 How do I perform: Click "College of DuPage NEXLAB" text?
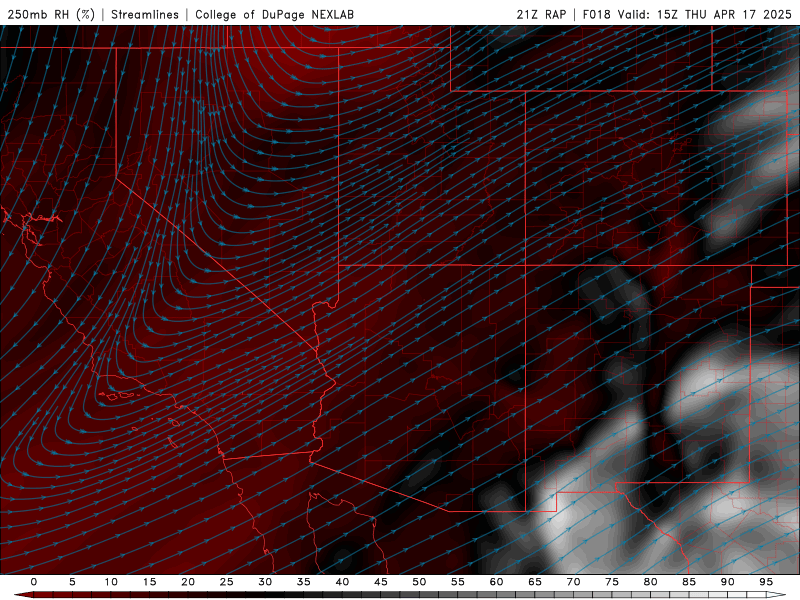[x=274, y=14]
